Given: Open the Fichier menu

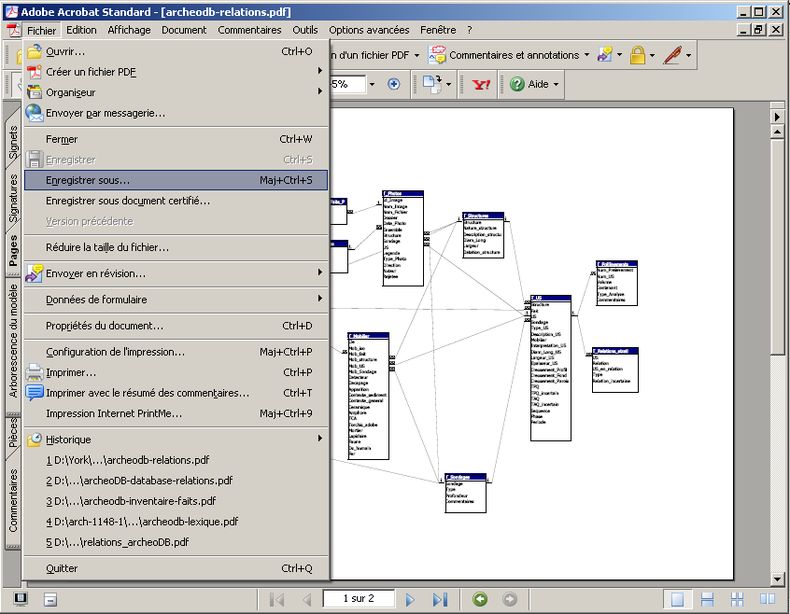Looking at the screenshot, I should point(41,30).
